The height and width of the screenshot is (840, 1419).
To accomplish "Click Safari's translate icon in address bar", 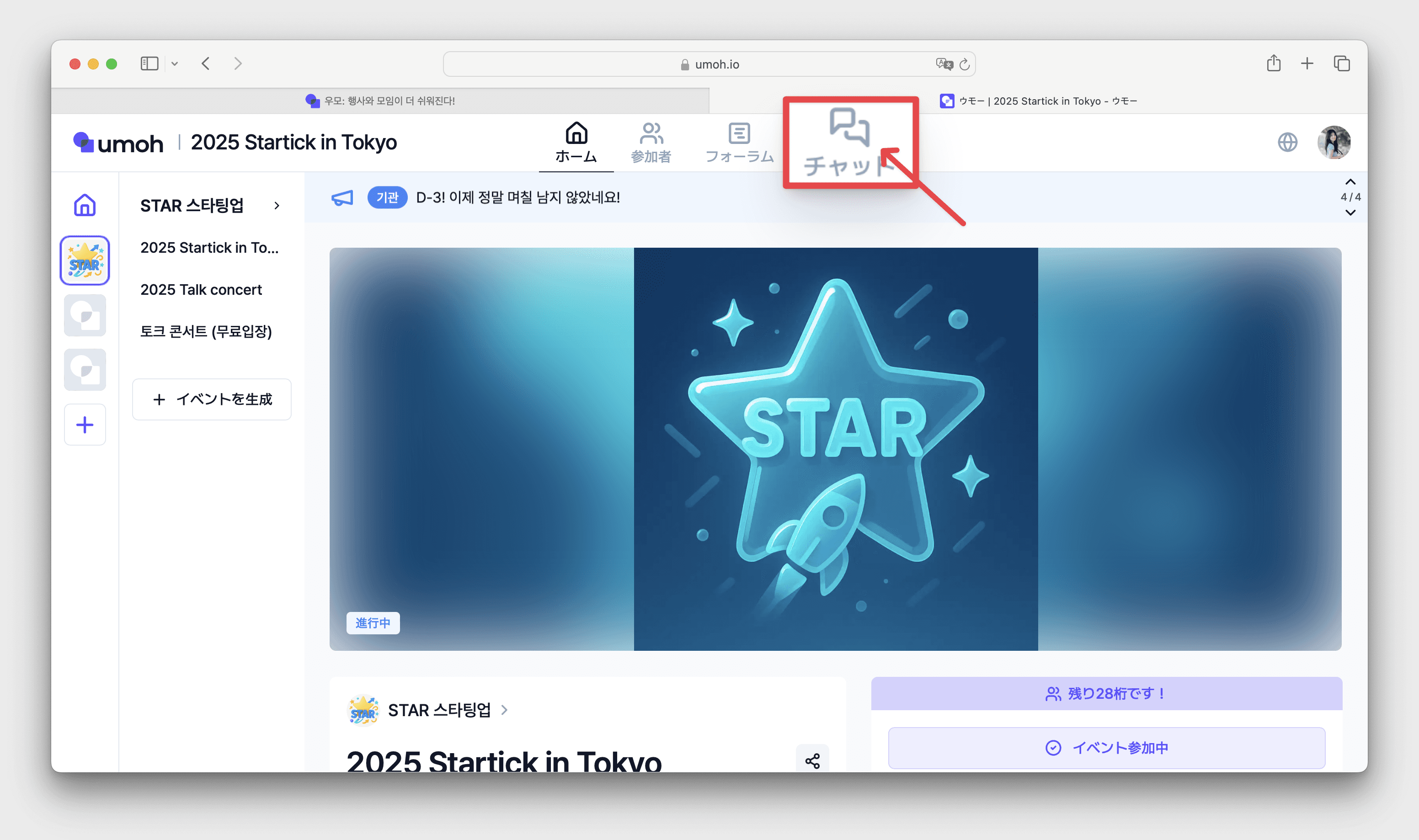I will [x=944, y=64].
